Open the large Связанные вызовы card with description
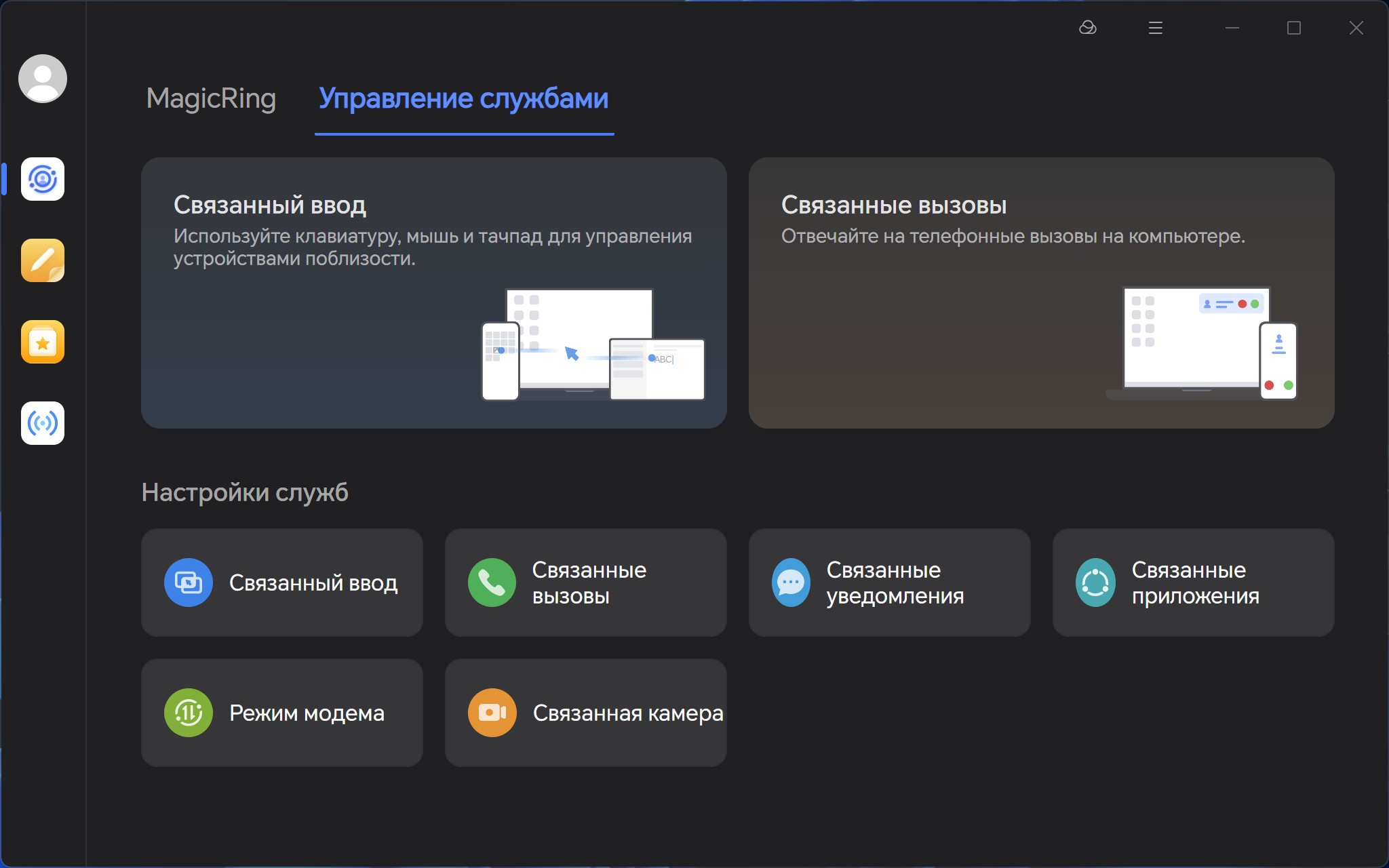Viewport: 1389px width, 868px height. (1042, 293)
